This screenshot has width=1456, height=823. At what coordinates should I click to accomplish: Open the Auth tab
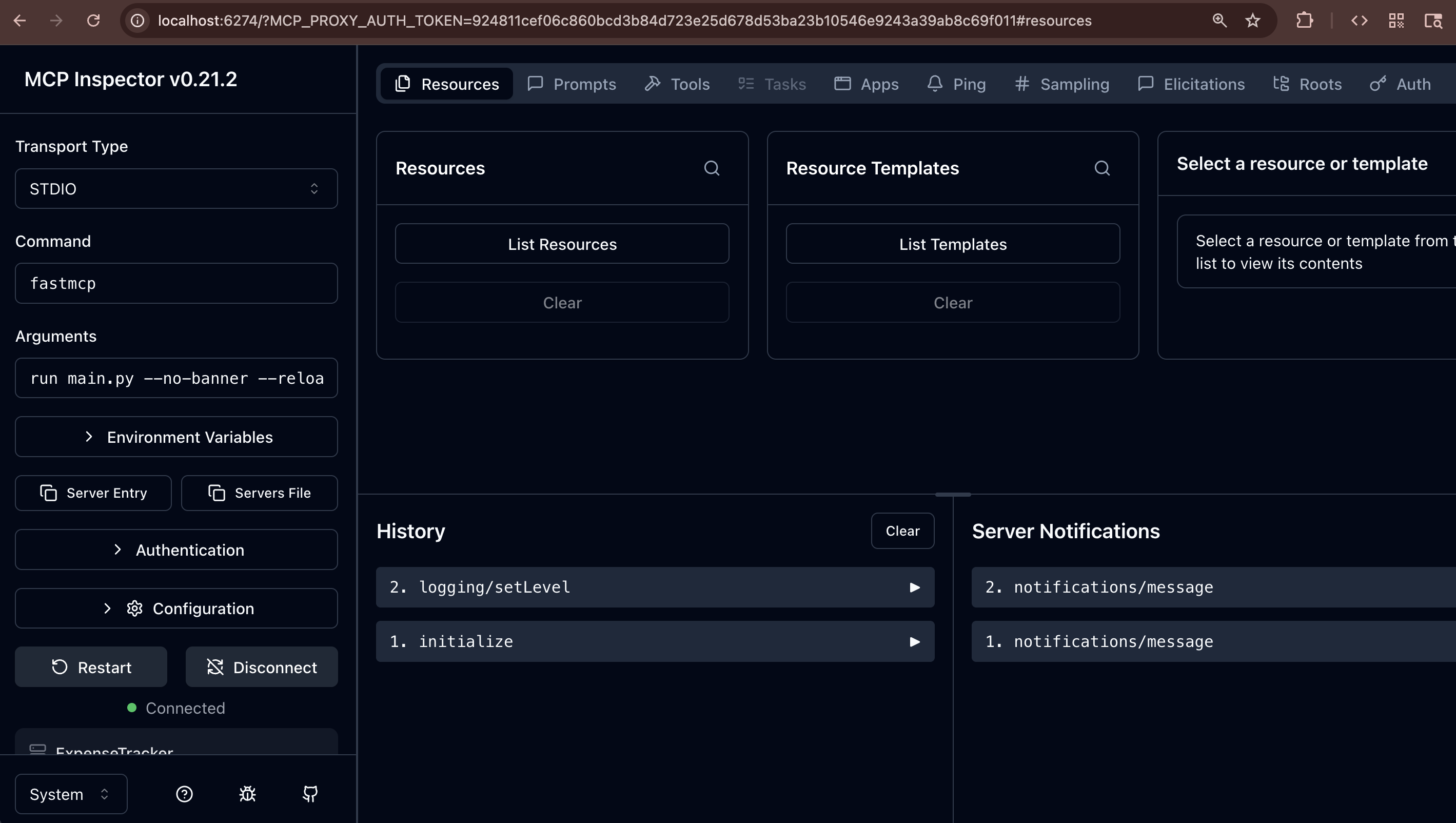[x=1401, y=84]
